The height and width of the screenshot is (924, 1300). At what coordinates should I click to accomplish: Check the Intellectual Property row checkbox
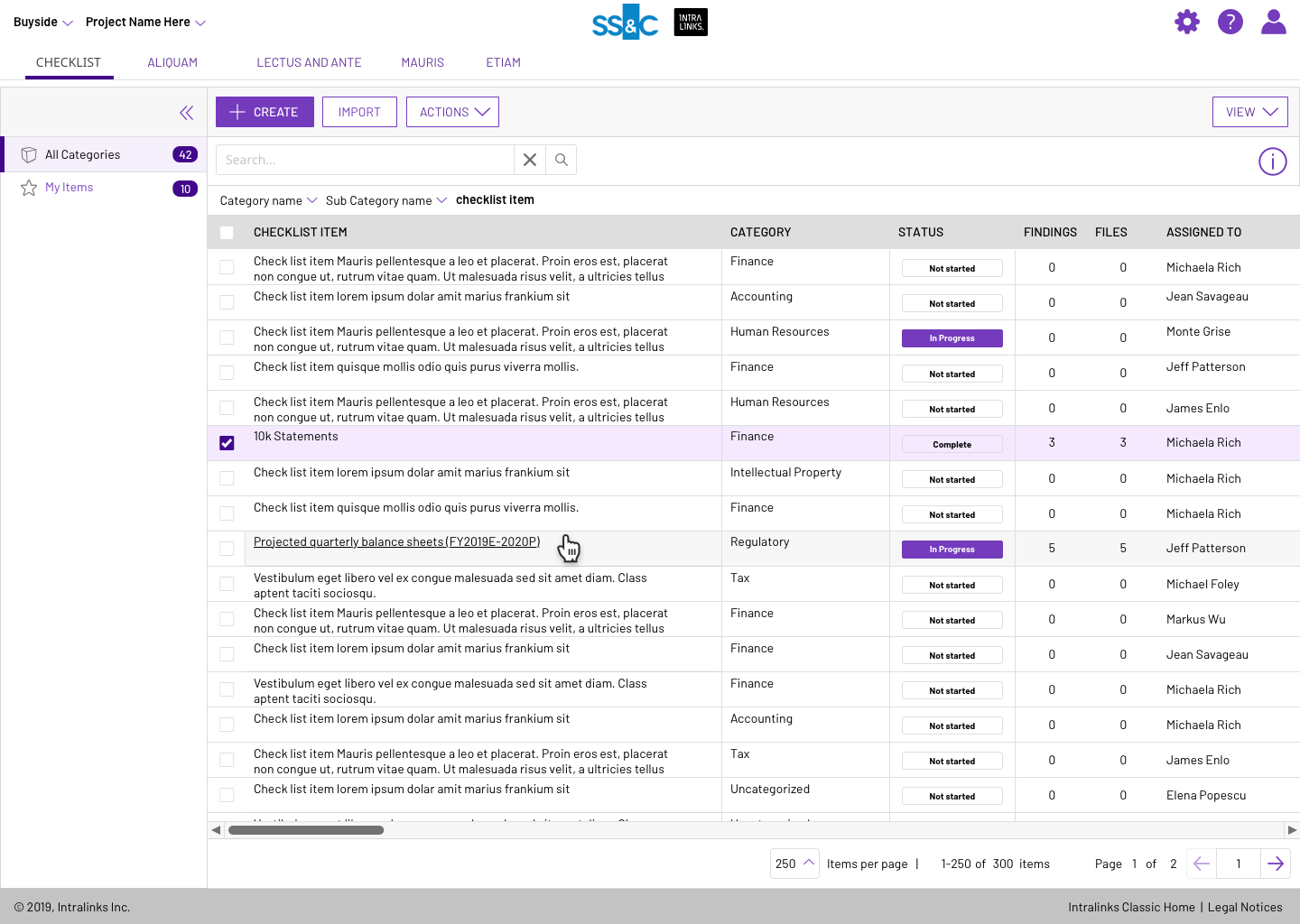tap(227, 478)
